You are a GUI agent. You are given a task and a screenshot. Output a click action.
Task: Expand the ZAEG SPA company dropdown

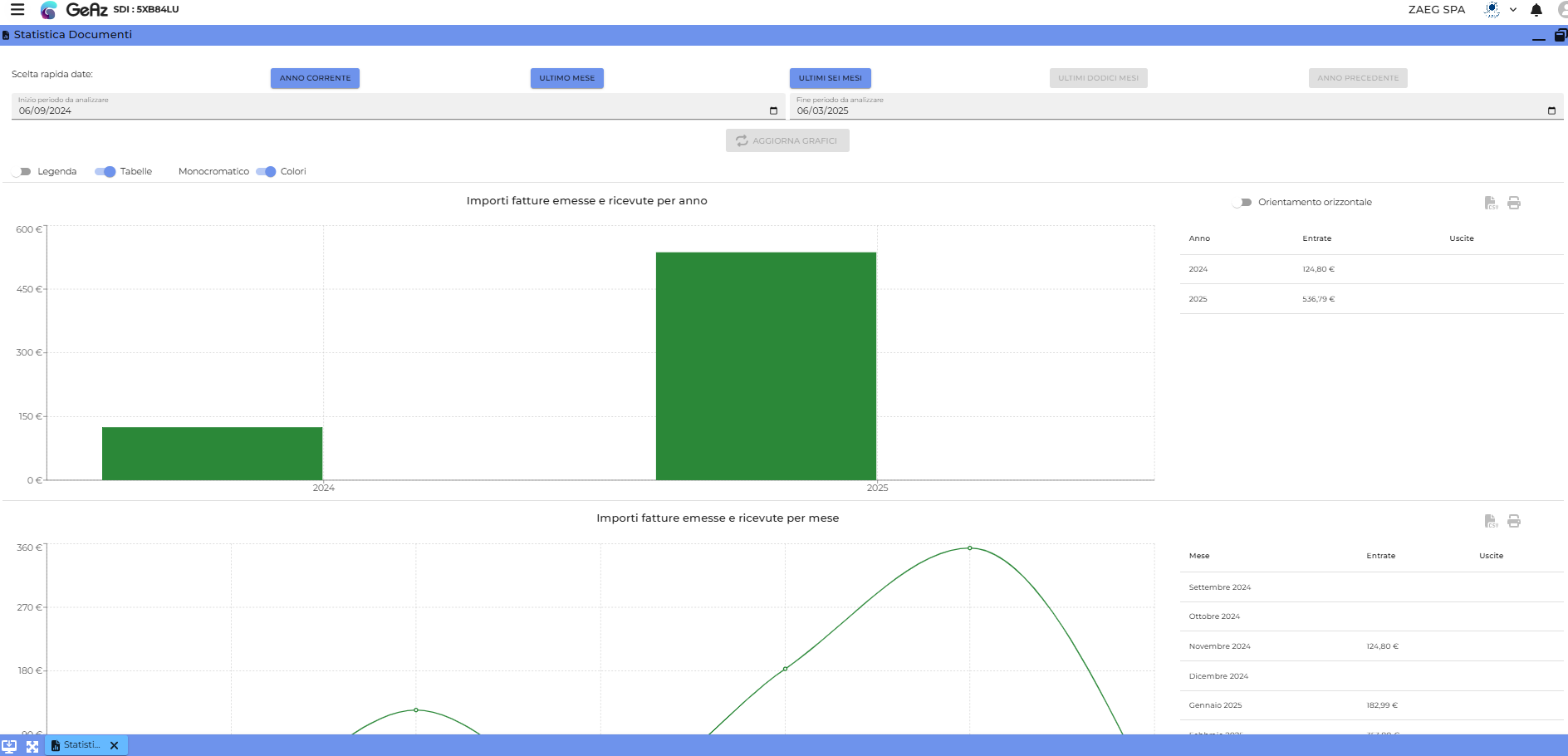(x=1513, y=10)
